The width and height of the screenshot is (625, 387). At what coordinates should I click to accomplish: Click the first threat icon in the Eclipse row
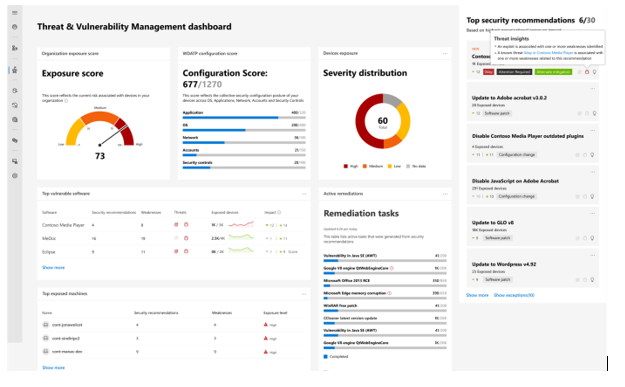click(x=176, y=251)
